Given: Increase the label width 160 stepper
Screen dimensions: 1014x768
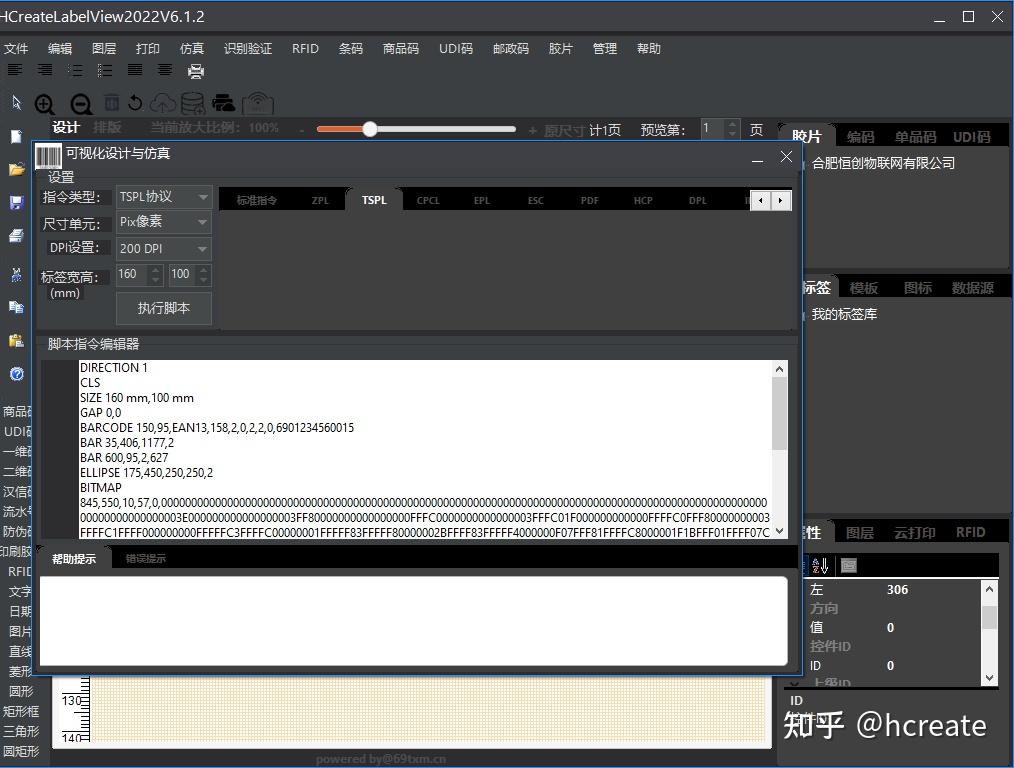Looking at the screenshot, I should click(x=155, y=270).
